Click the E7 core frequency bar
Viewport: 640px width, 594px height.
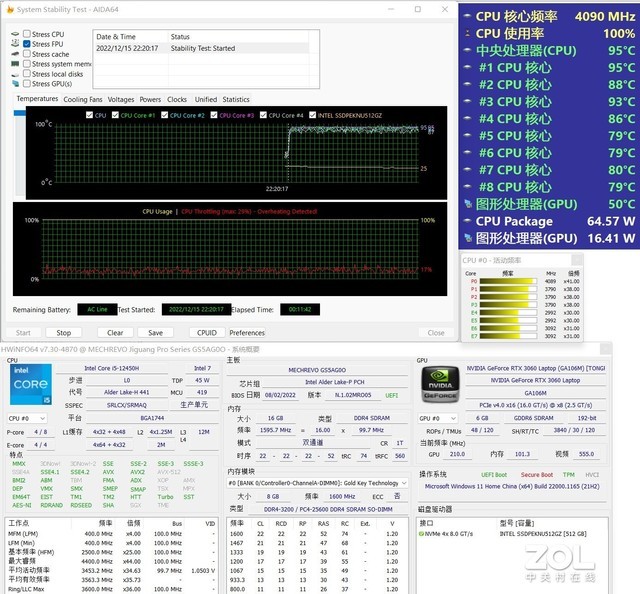508,336
